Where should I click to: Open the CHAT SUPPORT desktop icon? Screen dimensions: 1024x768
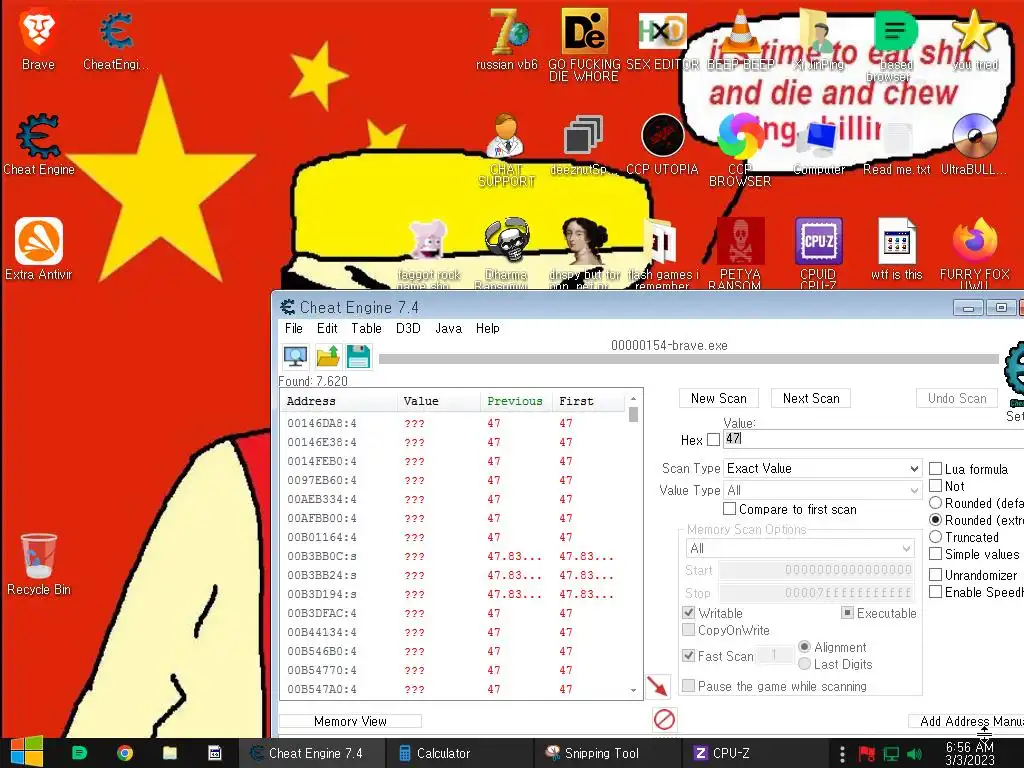click(506, 150)
